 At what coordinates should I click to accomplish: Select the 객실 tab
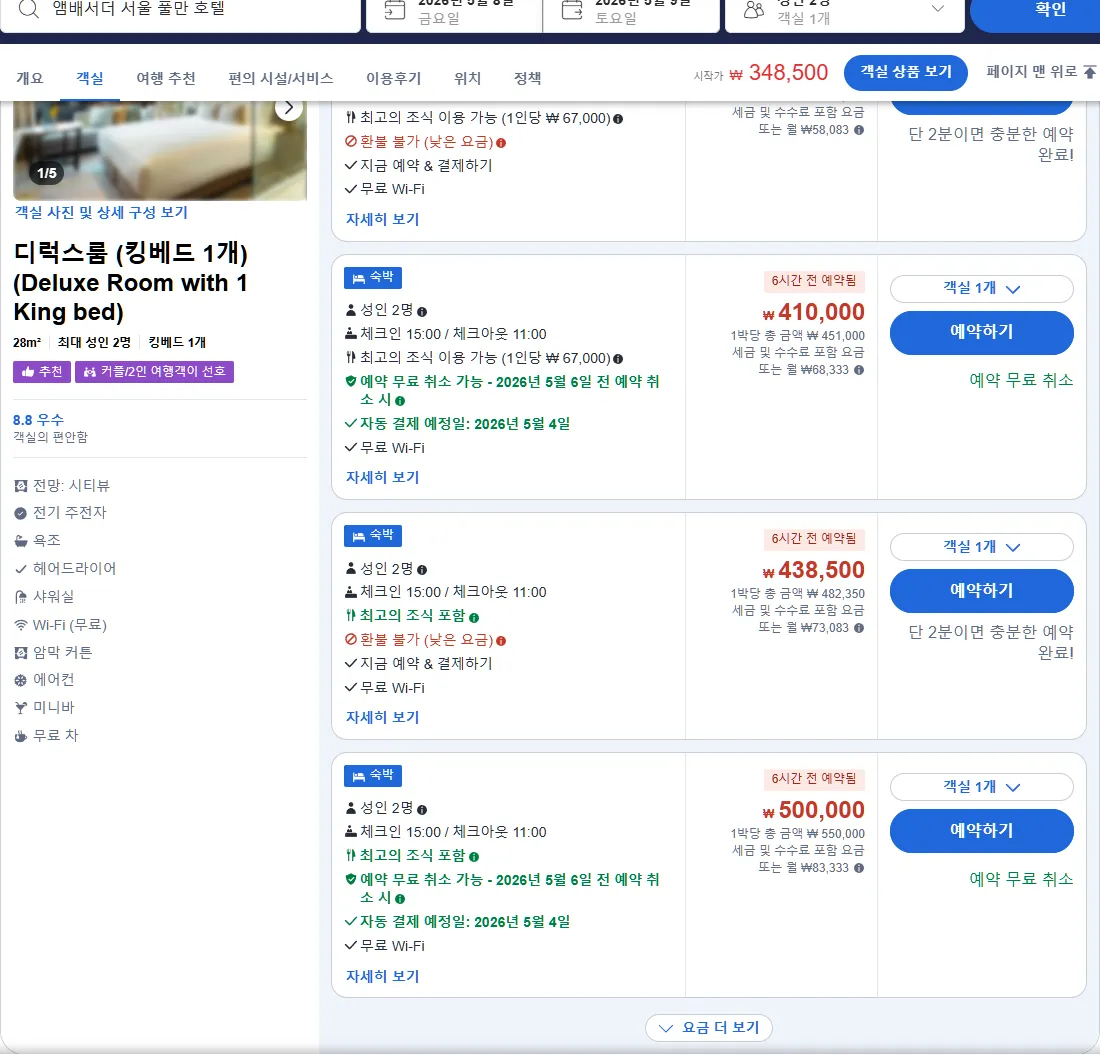[90, 78]
